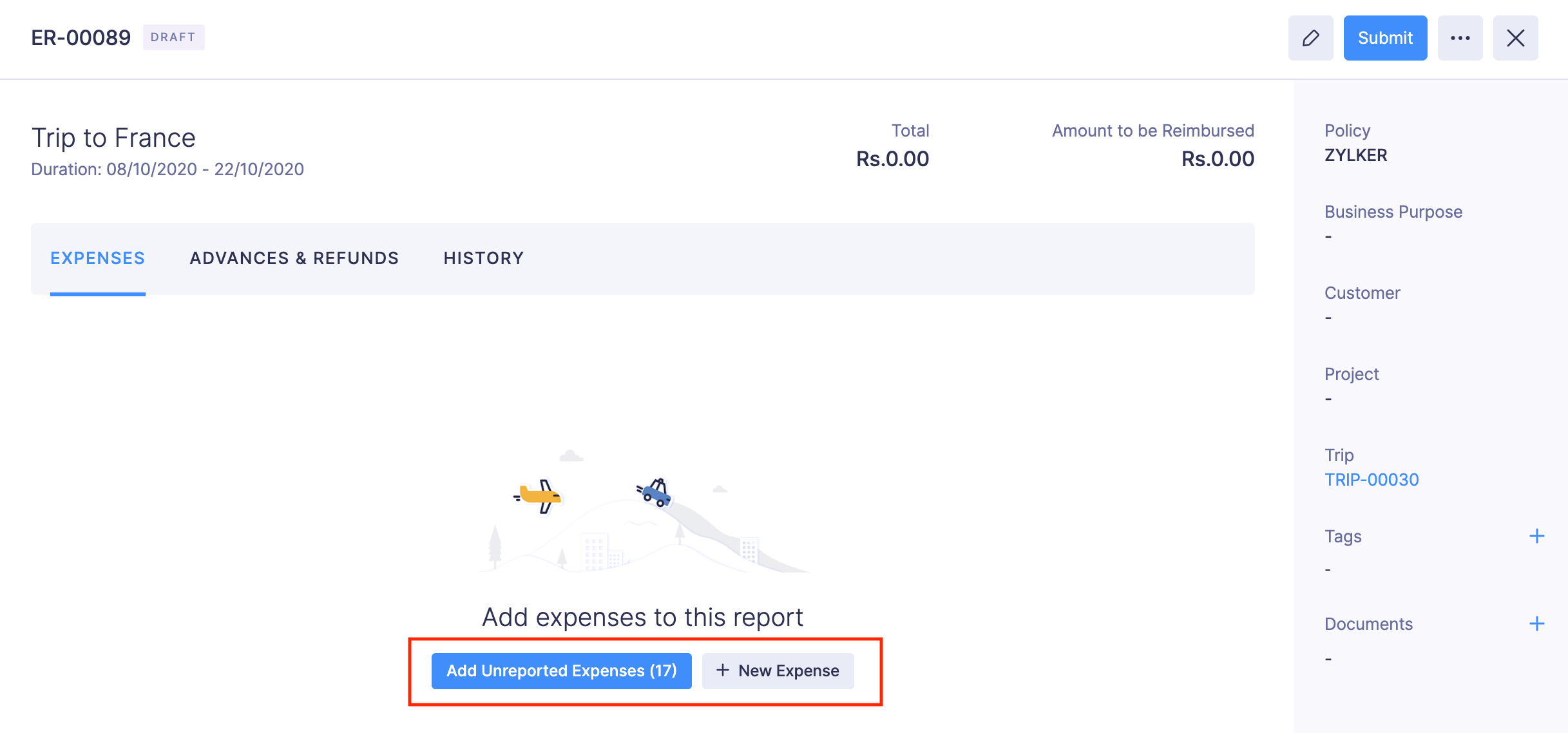The image size is (1568, 733).
Task: Select the Expenses tab
Action: coord(97,258)
